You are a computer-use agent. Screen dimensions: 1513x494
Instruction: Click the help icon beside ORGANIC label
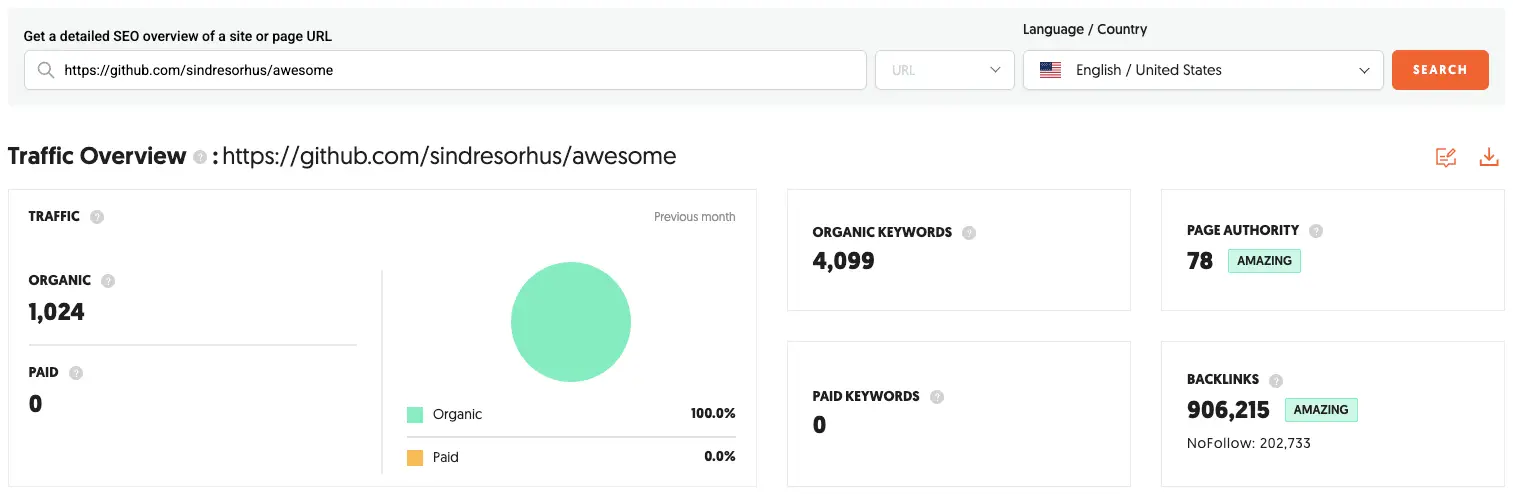tap(108, 281)
